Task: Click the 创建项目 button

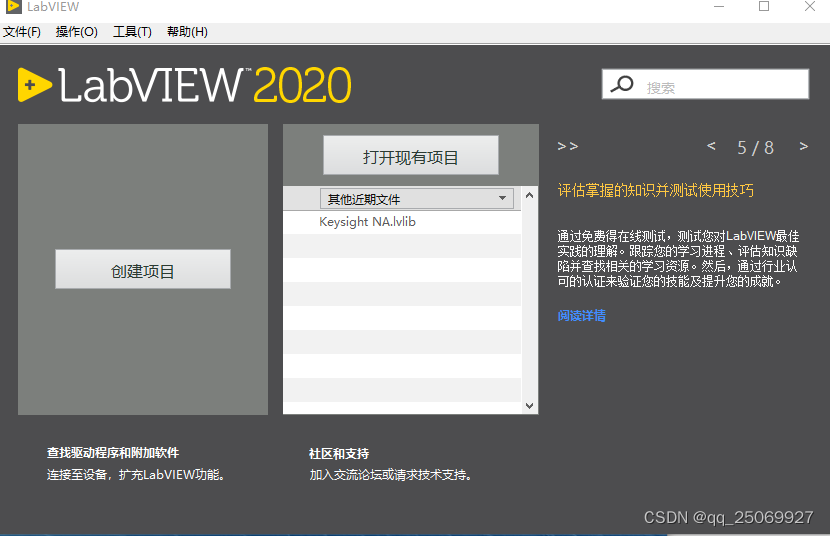Action: 143,269
